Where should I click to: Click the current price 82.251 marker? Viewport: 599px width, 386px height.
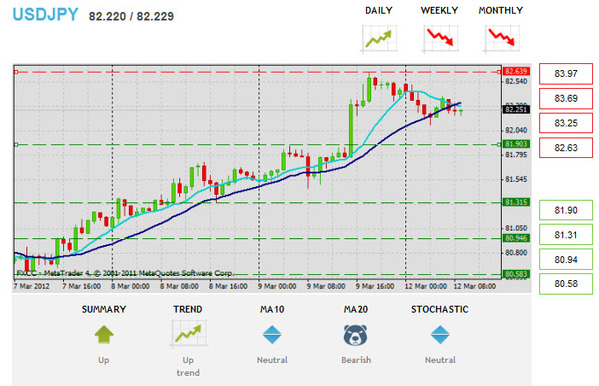tap(516, 110)
